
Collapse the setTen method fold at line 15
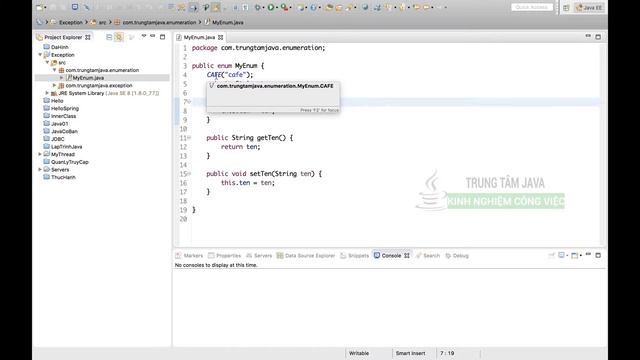point(189,173)
